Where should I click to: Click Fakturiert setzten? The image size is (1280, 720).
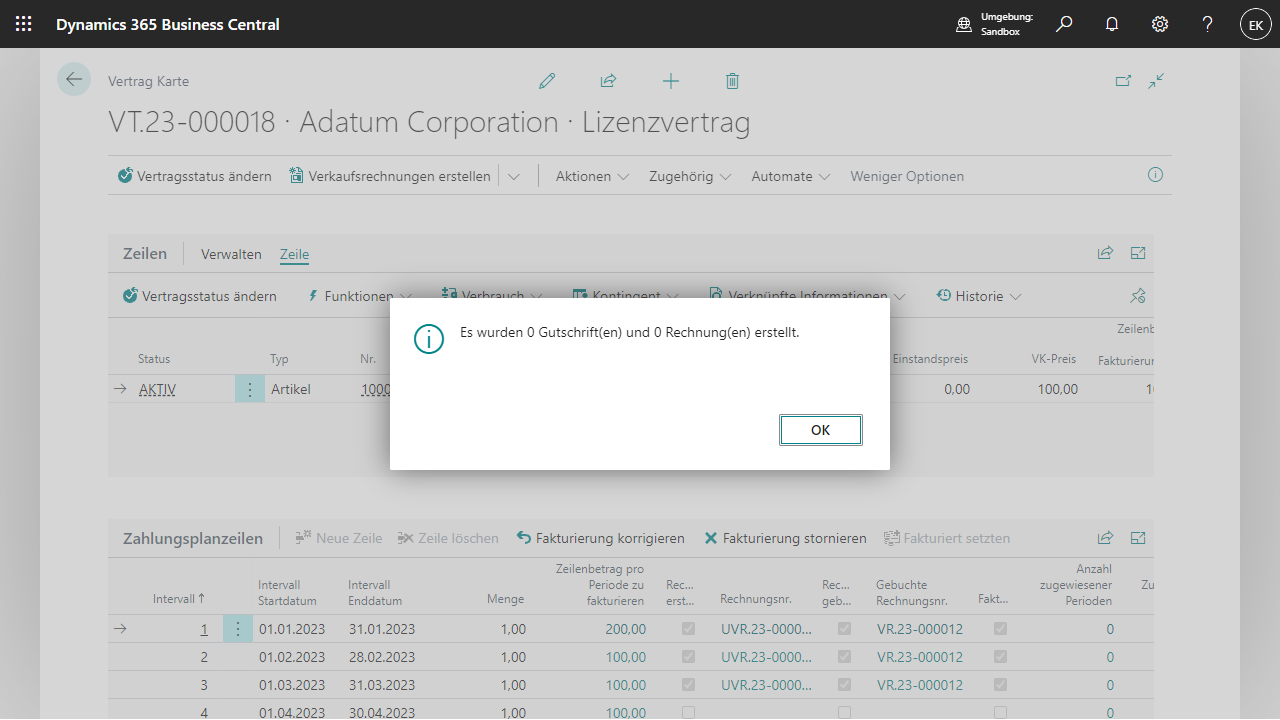pos(947,538)
